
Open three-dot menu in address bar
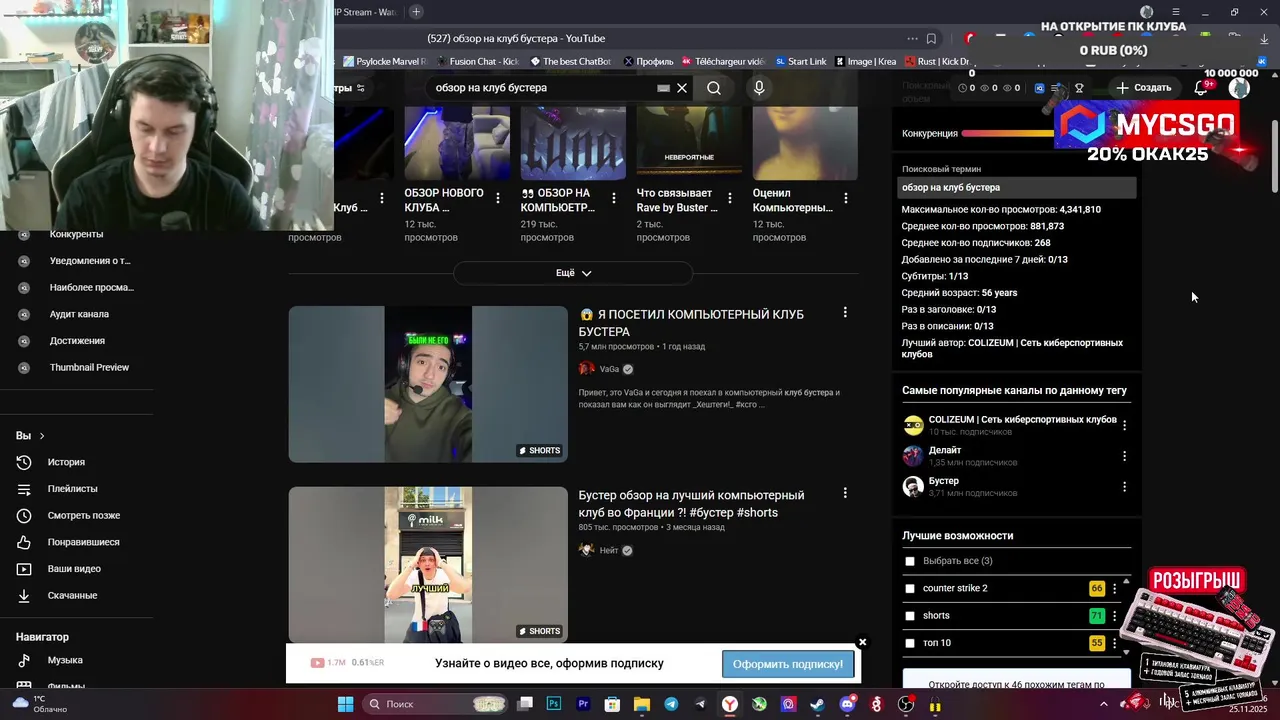pyautogui.click(x=912, y=39)
